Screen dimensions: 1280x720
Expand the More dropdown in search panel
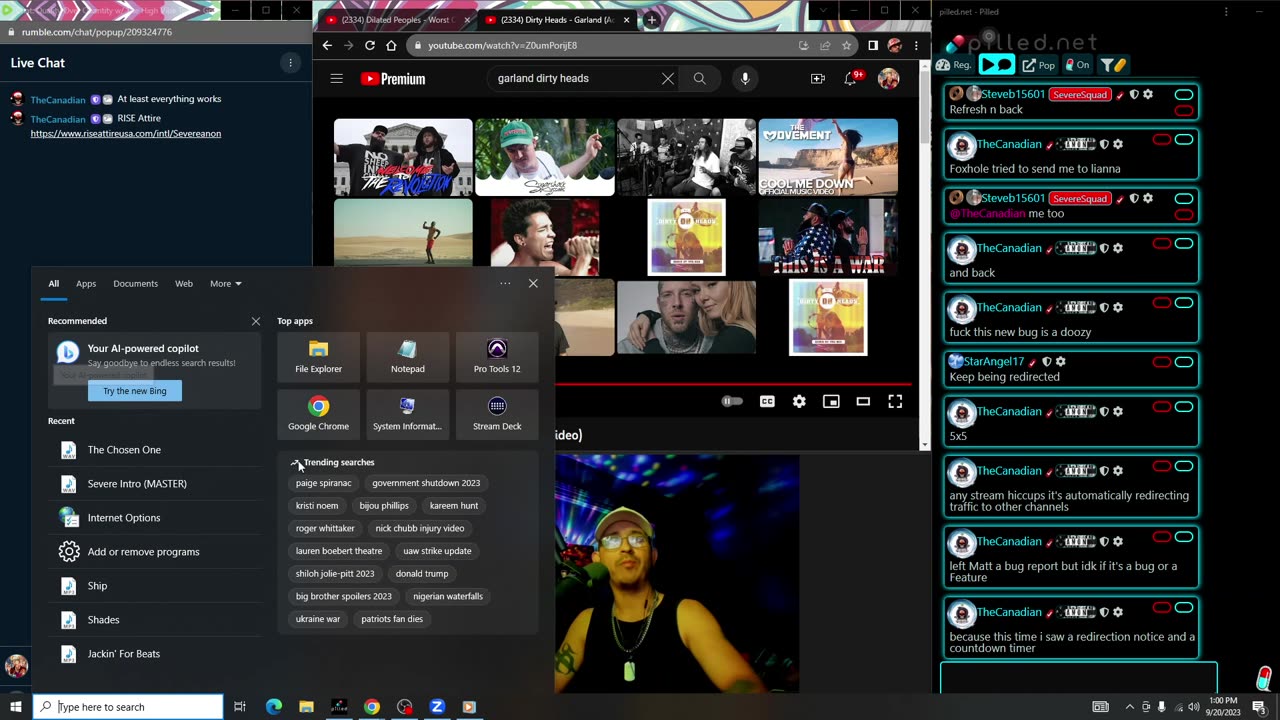[225, 283]
